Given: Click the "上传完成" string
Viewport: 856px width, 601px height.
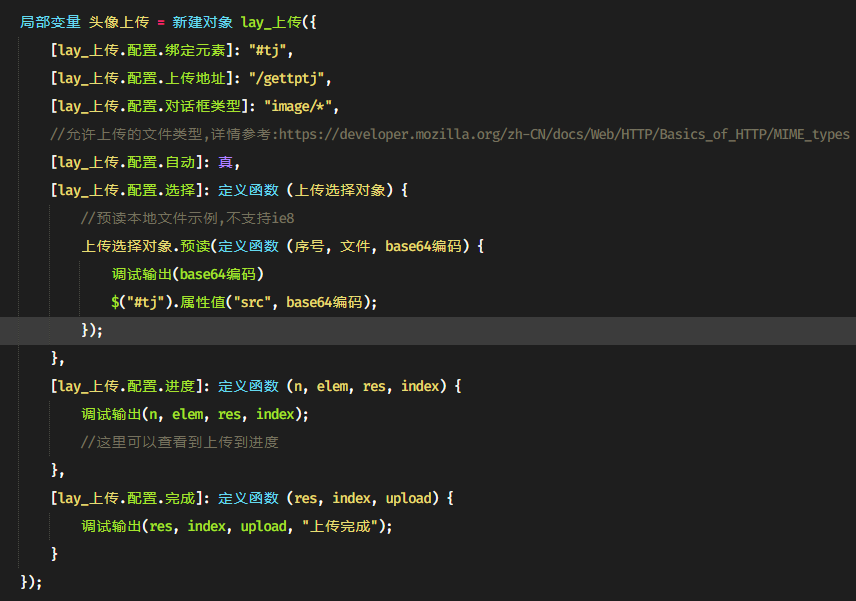Looking at the screenshot, I should [x=340, y=526].
